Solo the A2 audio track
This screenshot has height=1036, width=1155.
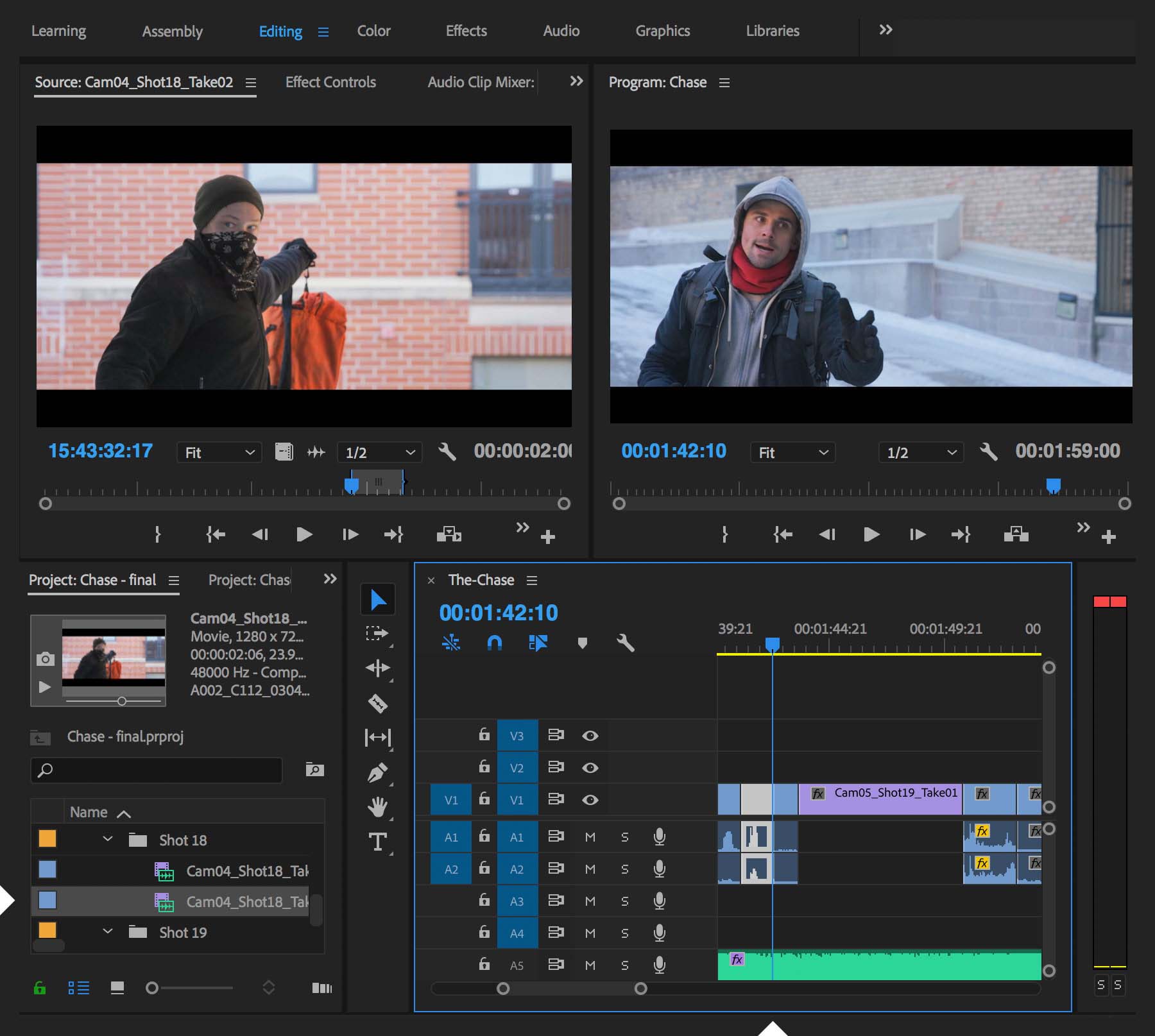pyautogui.click(x=624, y=869)
